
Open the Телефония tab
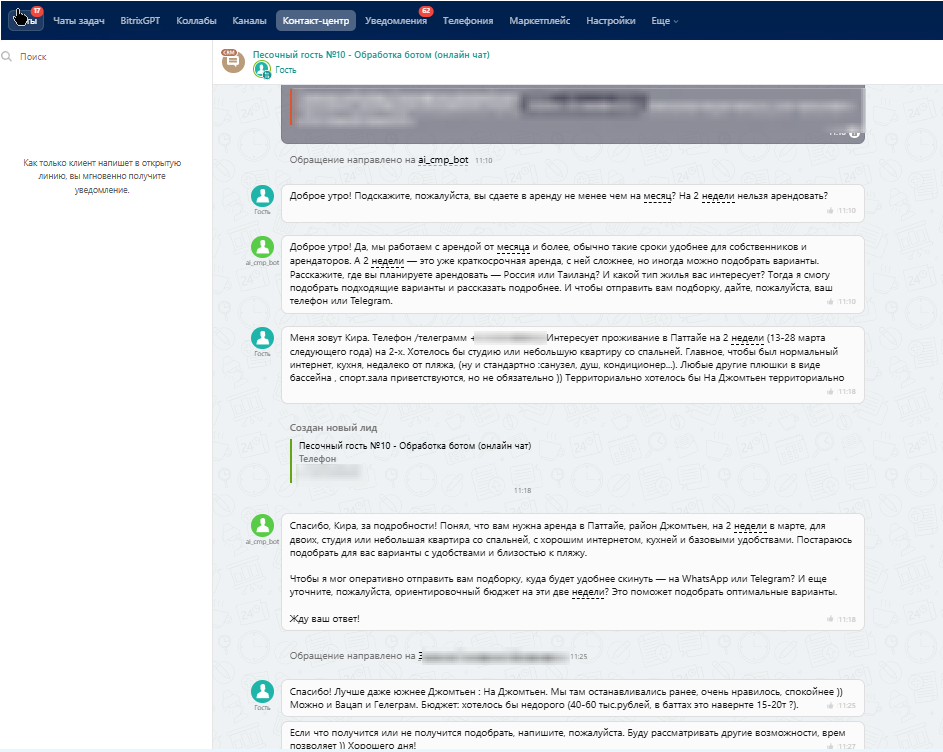click(x=468, y=20)
